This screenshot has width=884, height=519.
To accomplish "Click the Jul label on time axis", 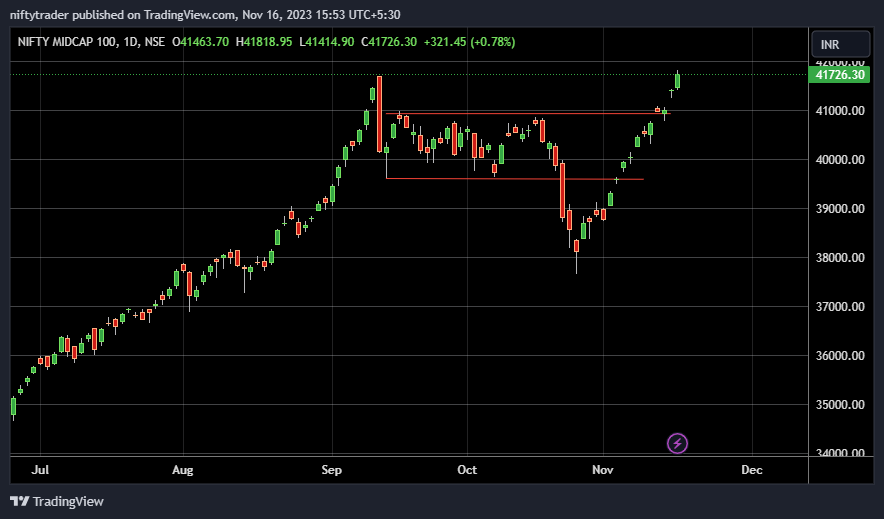I will pyautogui.click(x=40, y=469).
